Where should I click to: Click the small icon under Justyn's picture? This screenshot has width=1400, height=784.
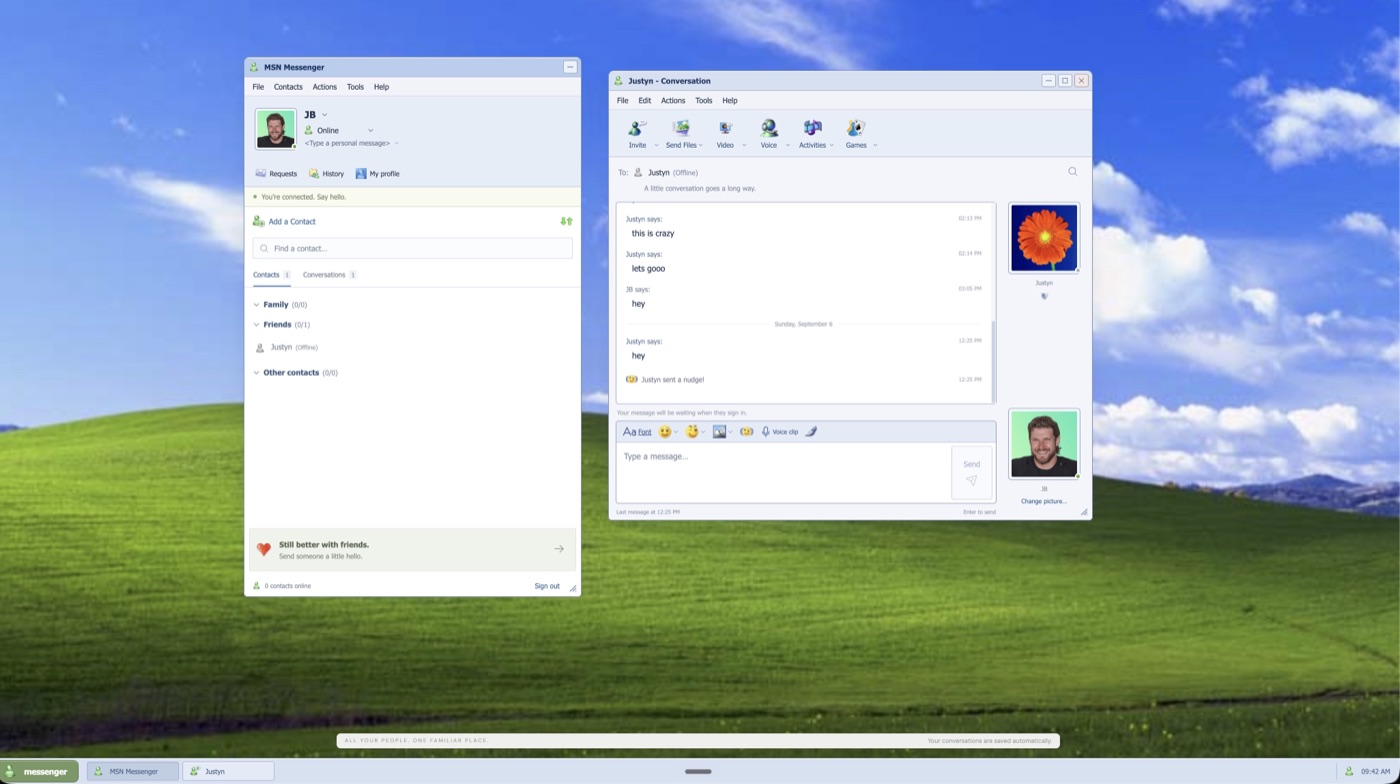[x=1044, y=296]
